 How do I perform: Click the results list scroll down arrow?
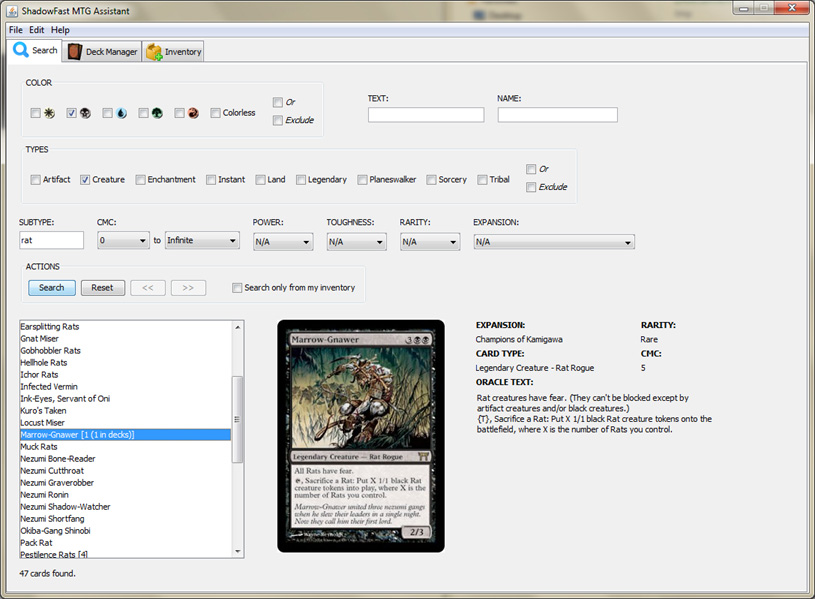coord(238,552)
